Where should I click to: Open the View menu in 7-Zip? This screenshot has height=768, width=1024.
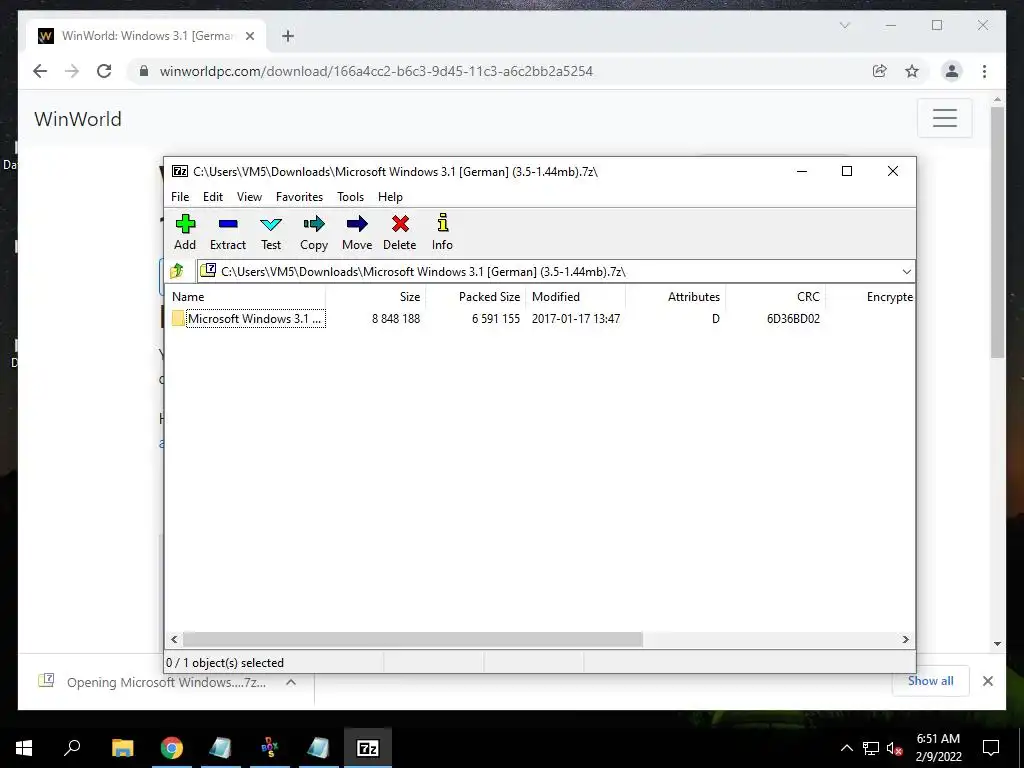(x=249, y=197)
